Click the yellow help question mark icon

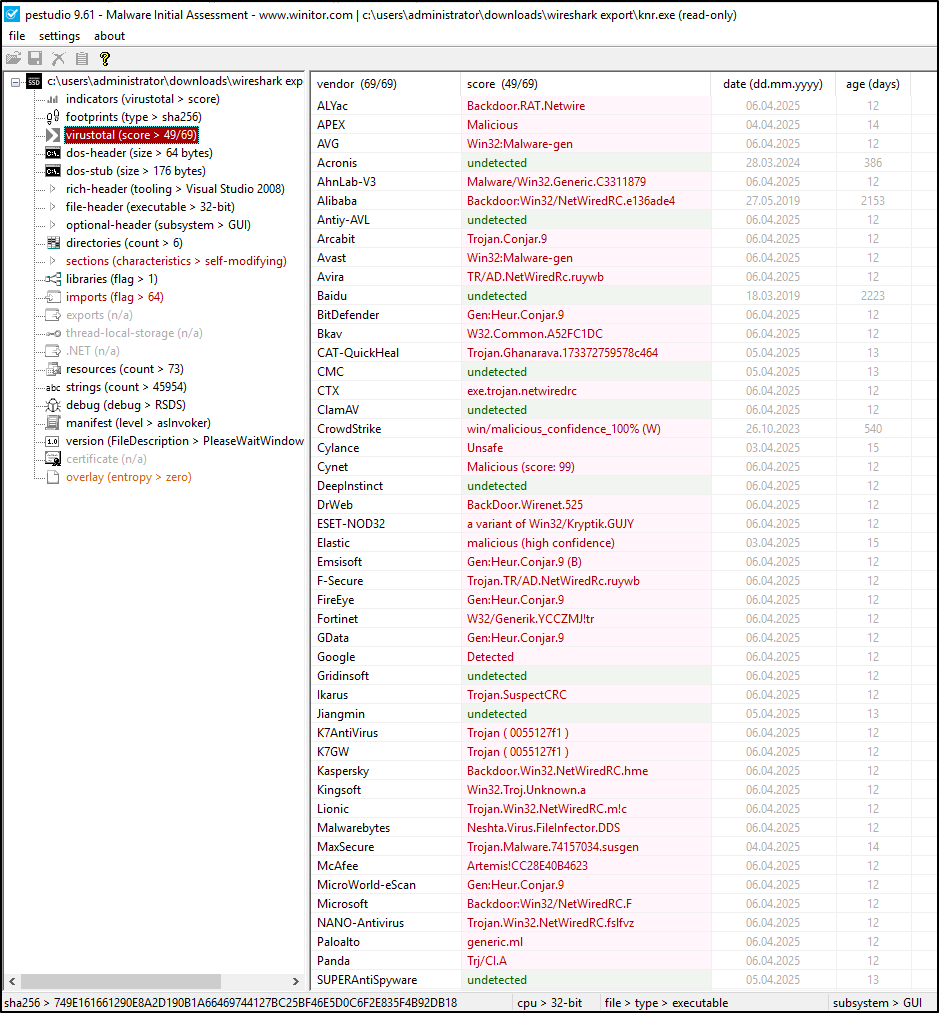click(x=105, y=59)
